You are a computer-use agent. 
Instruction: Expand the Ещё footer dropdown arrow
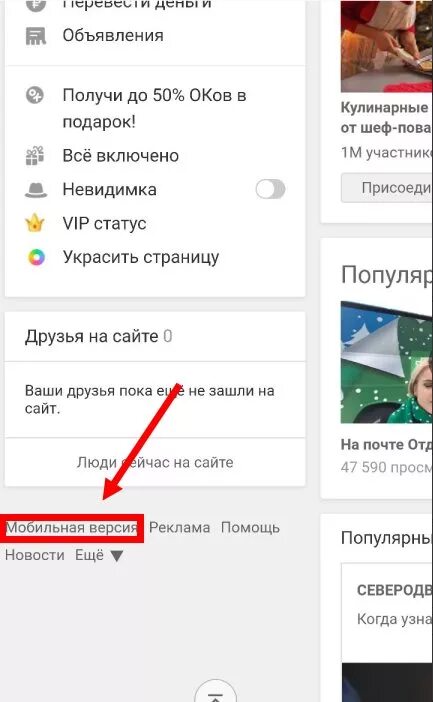point(117,556)
